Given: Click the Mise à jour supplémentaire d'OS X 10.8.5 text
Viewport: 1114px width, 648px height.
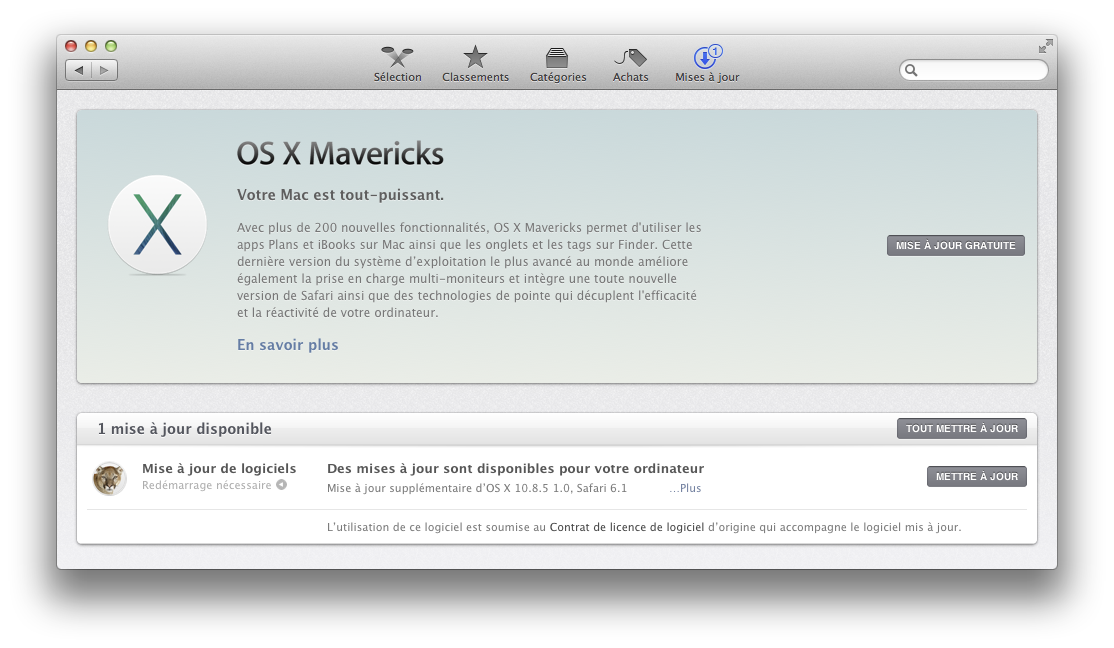Looking at the screenshot, I should 477,488.
